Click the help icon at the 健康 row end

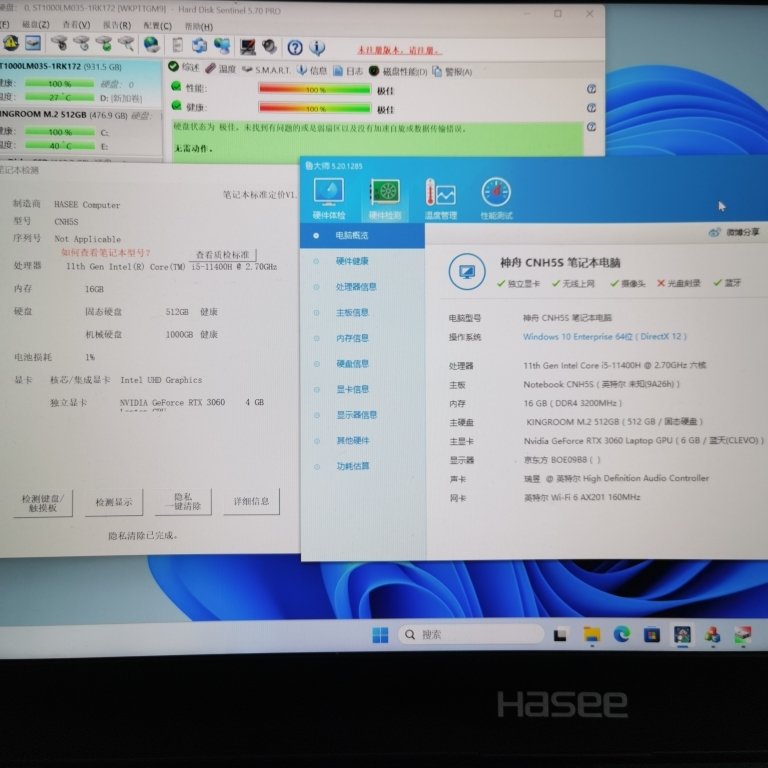(x=591, y=108)
